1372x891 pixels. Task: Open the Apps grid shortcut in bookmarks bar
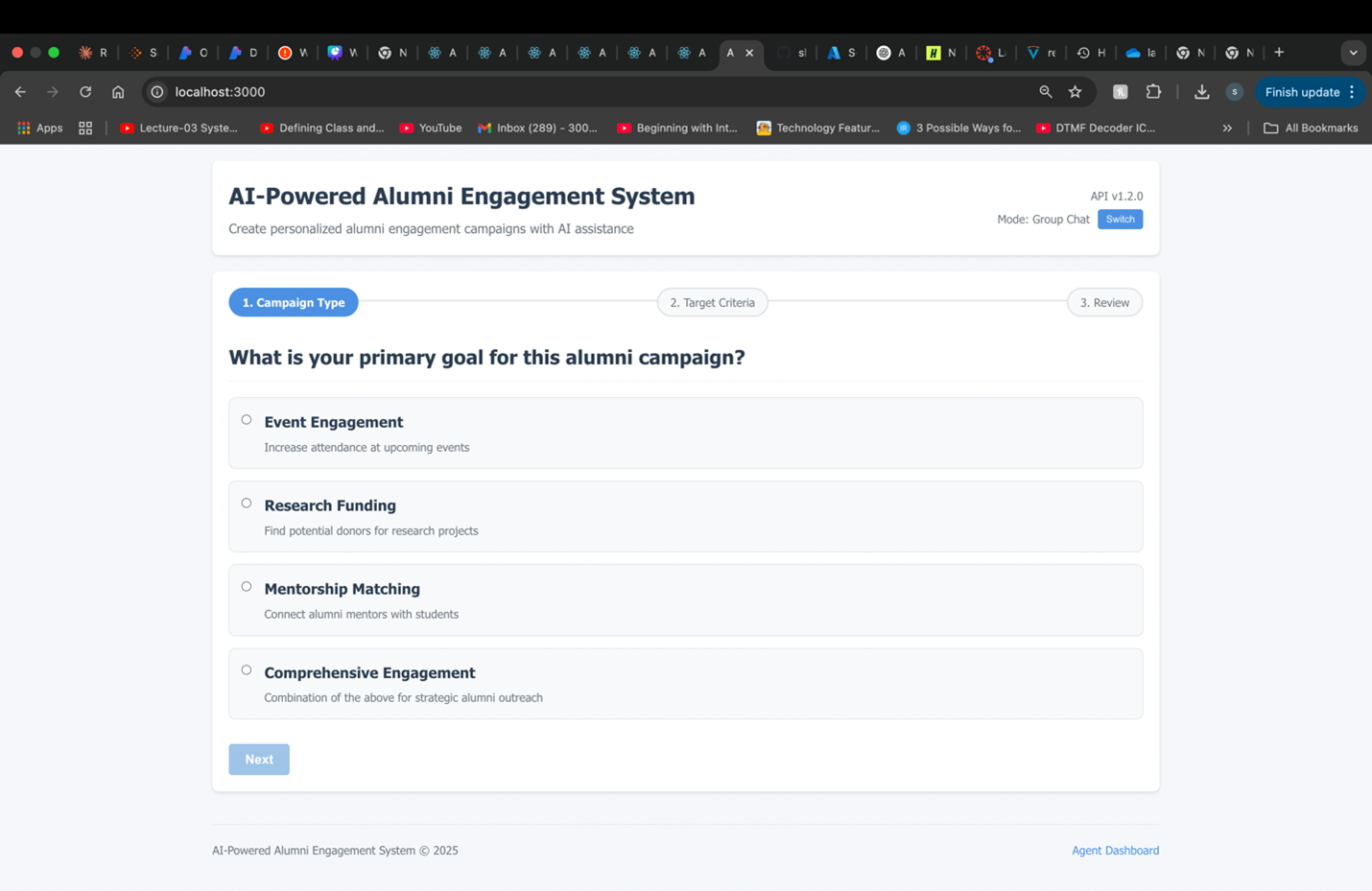[39, 128]
